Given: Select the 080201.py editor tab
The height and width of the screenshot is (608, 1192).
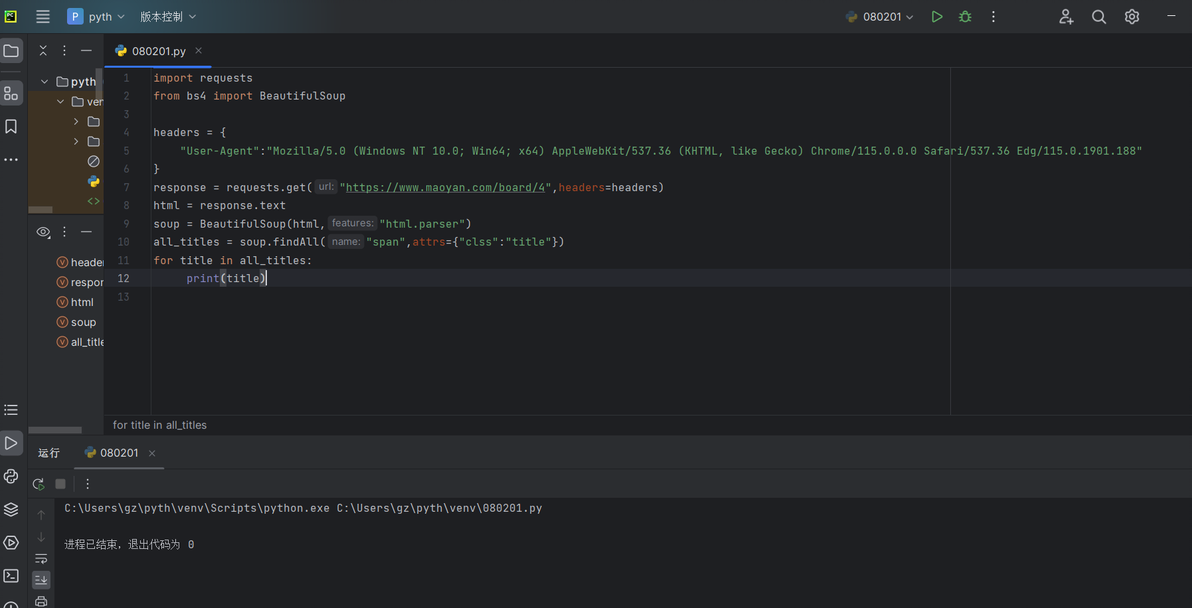Looking at the screenshot, I should 159,51.
